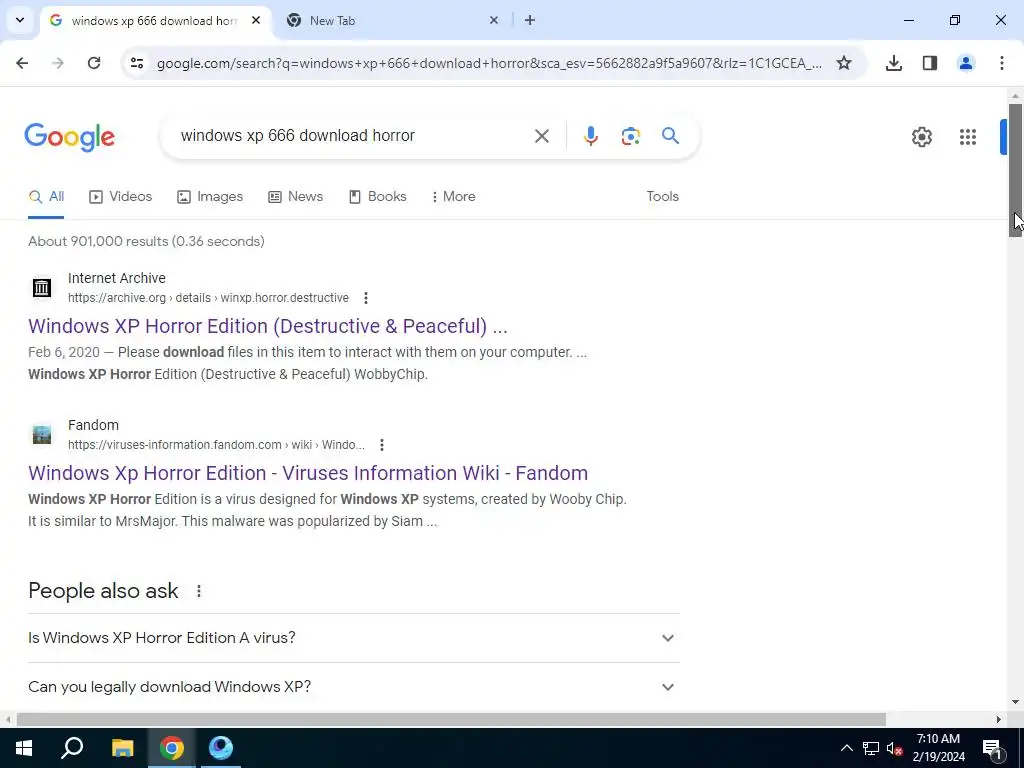Reload the current page
This screenshot has width=1024, height=768.
coord(94,63)
